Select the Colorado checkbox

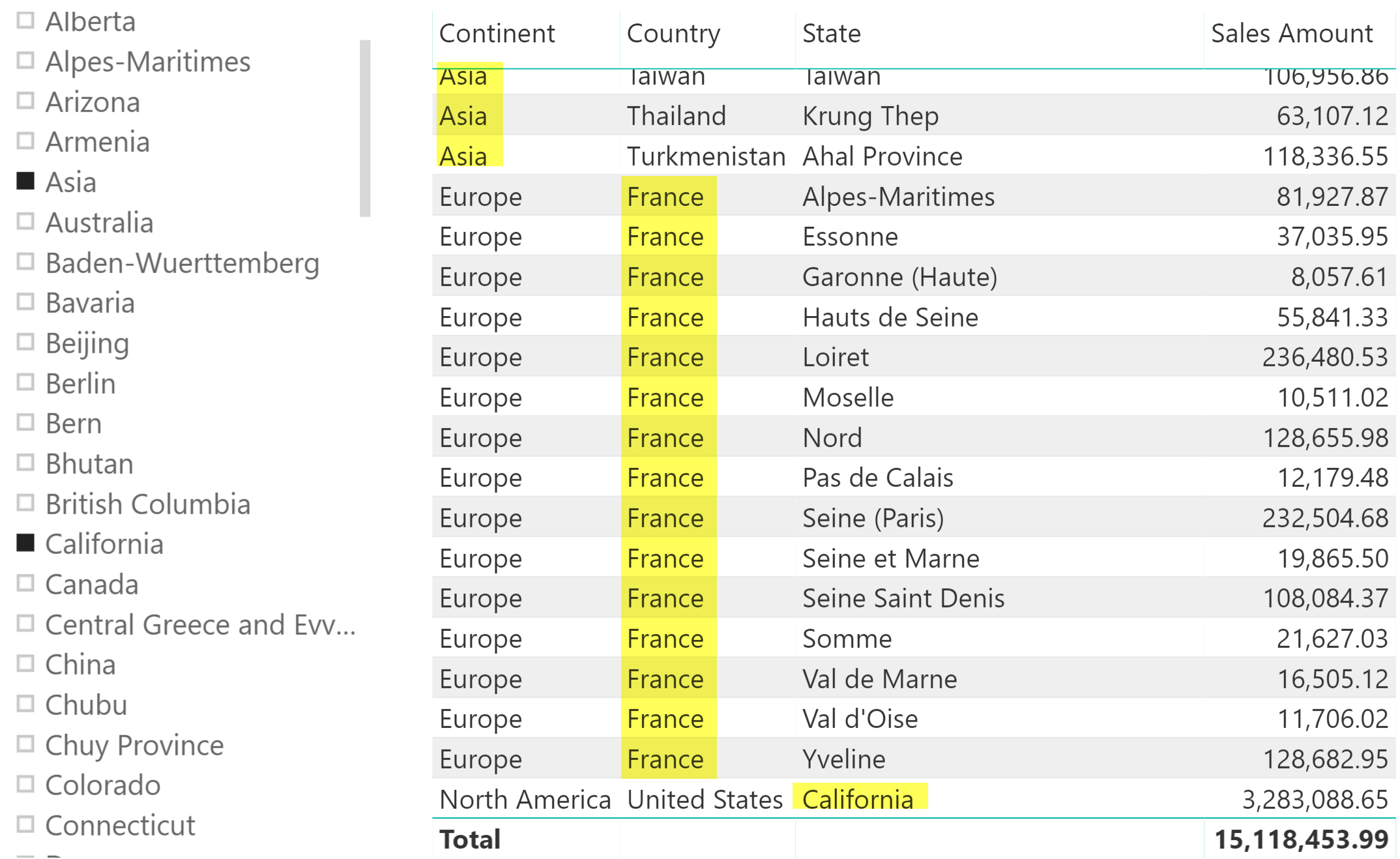[25, 785]
